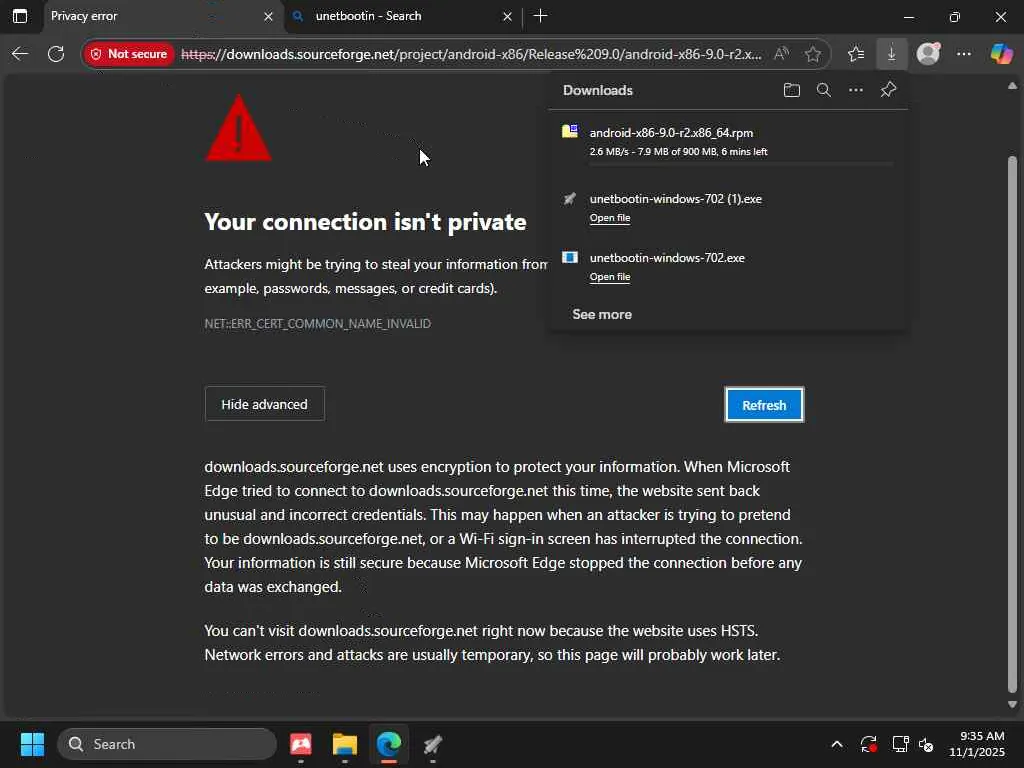This screenshot has width=1024, height=768.
Task: Add this page to favorites star icon
Action: tap(812, 54)
